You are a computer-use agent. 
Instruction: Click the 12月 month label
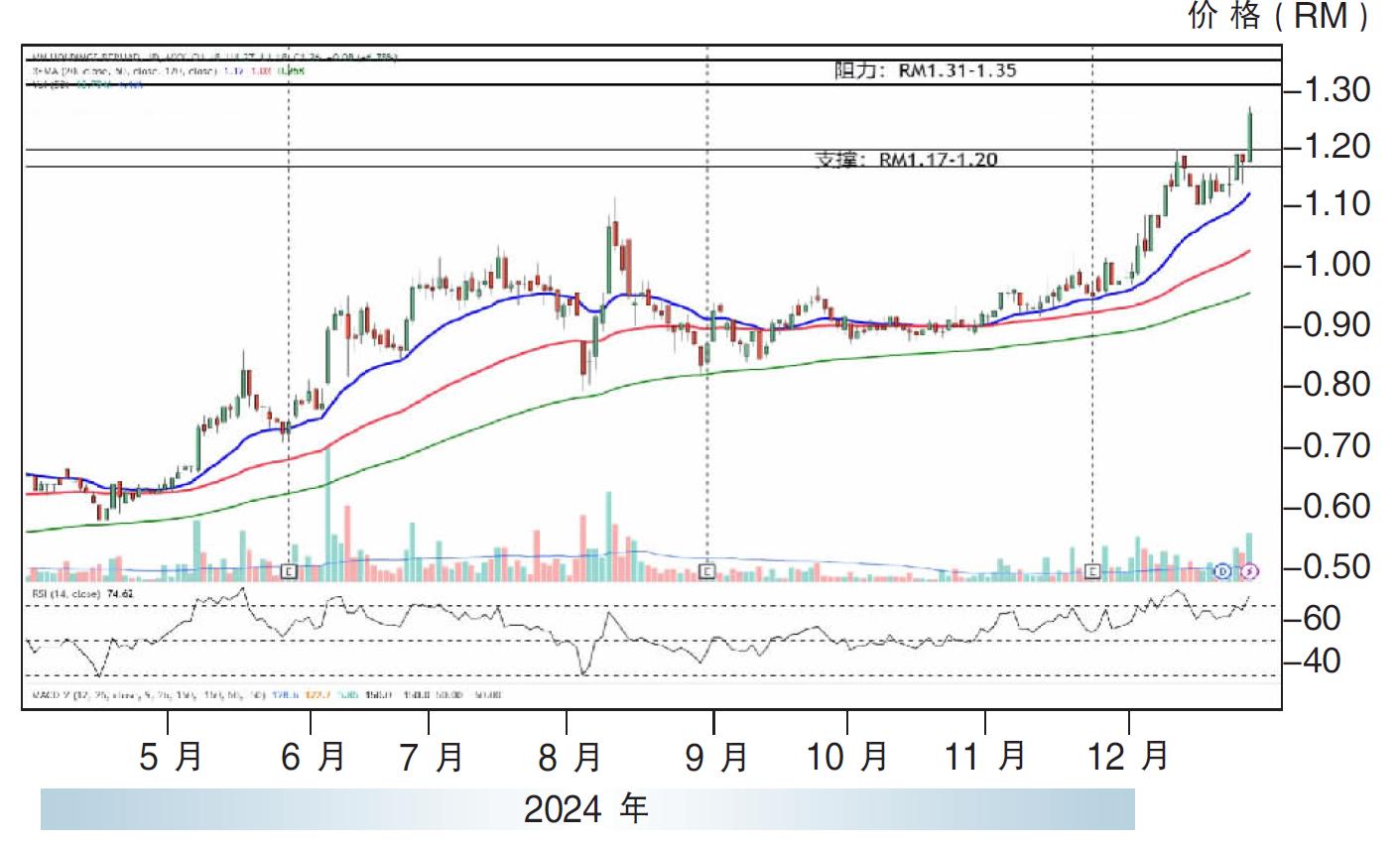pyautogui.click(x=1129, y=758)
